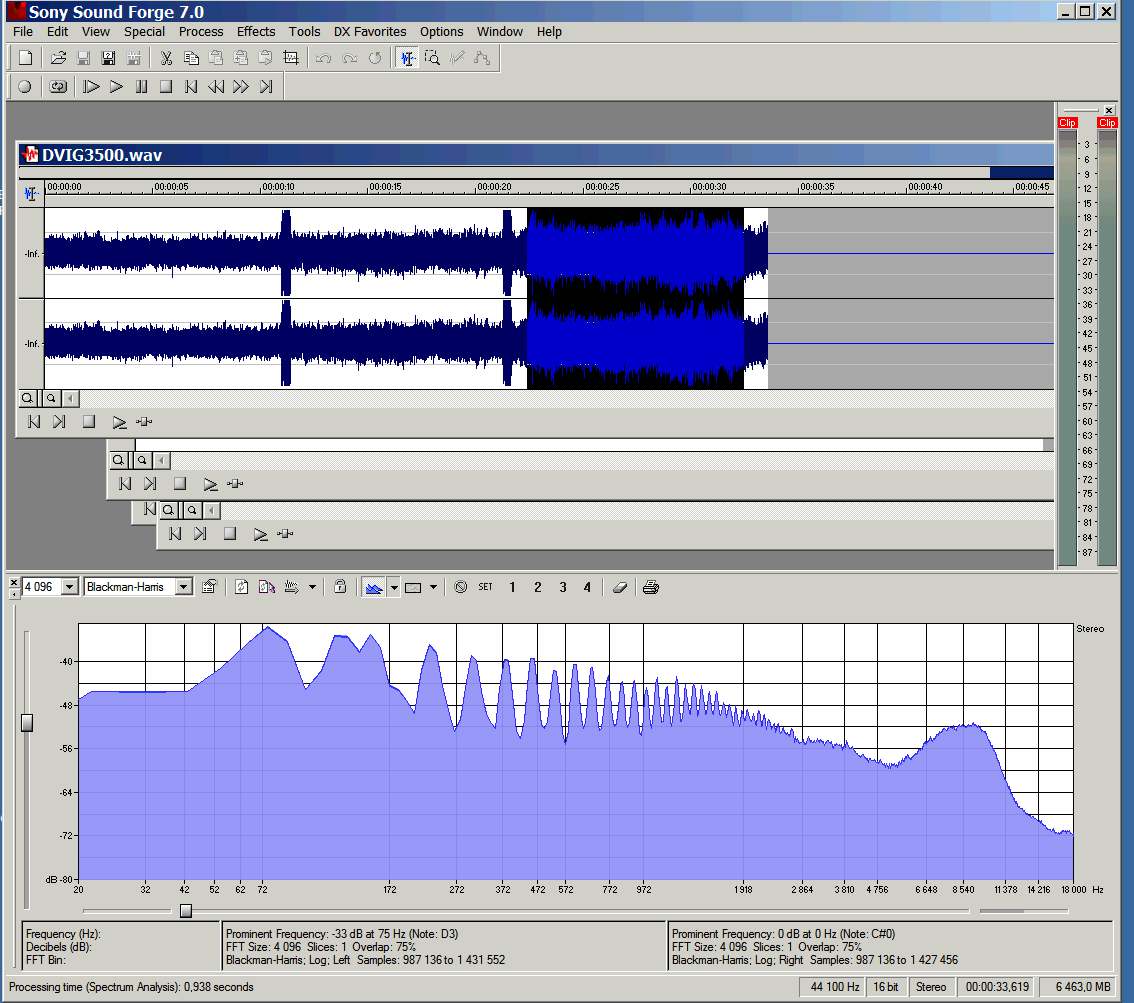Click the Play button in the transport bar

[116, 87]
